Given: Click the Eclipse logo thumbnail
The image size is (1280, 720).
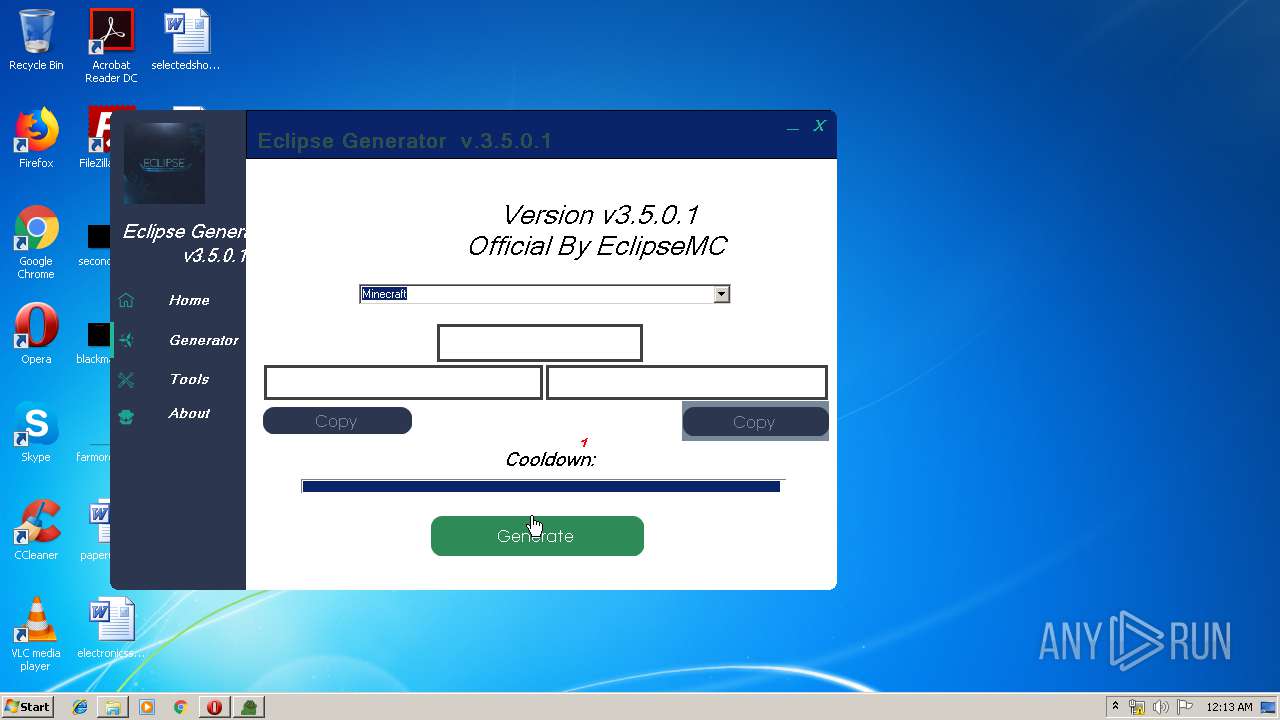Looking at the screenshot, I should tap(164, 163).
